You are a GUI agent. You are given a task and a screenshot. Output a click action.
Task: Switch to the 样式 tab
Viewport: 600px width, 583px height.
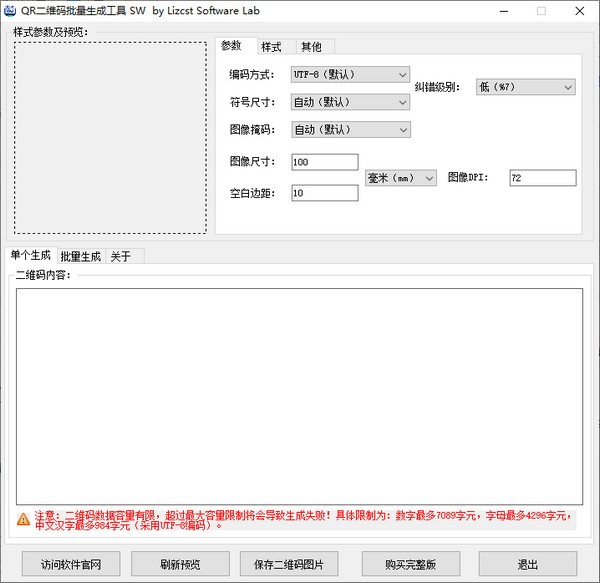tap(271, 47)
